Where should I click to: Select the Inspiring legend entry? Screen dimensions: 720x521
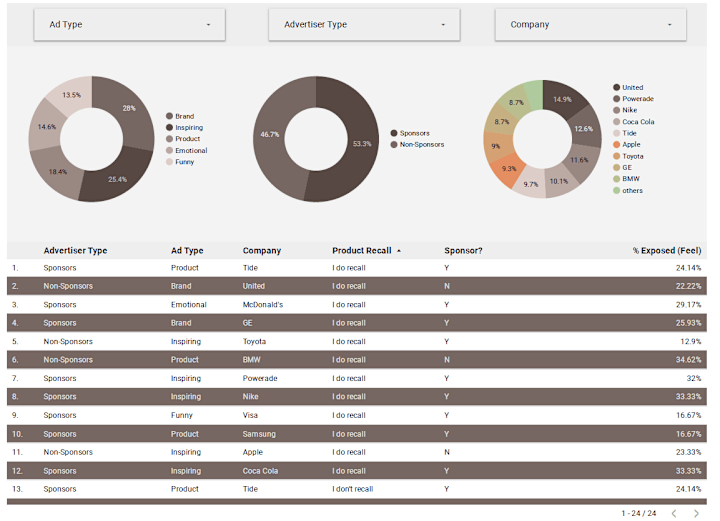[185, 128]
